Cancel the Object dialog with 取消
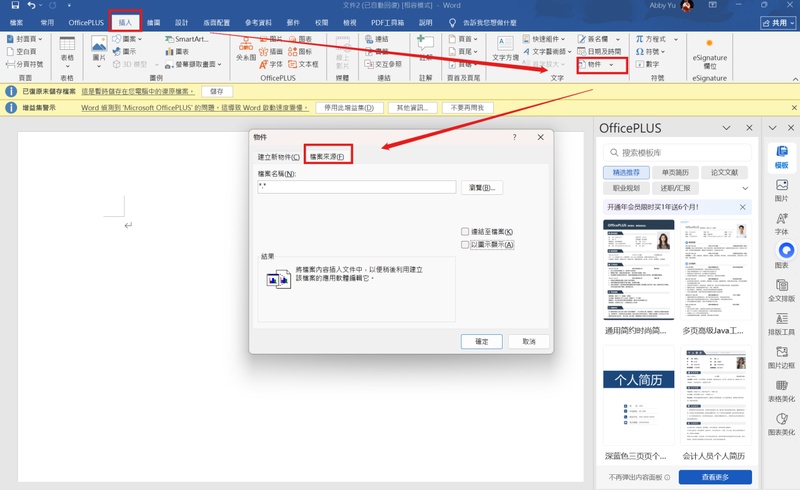The height and width of the screenshot is (490, 800). 529,341
